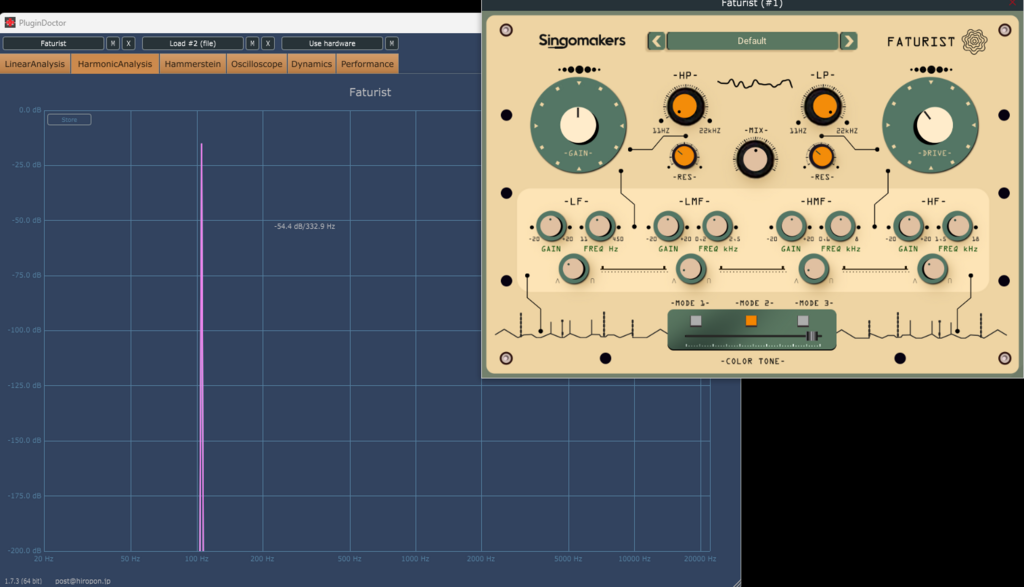The image size is (1024, 587).
Task: Click the LMF band shape knob
Action: pyautogui.click(x=691, y=269)
